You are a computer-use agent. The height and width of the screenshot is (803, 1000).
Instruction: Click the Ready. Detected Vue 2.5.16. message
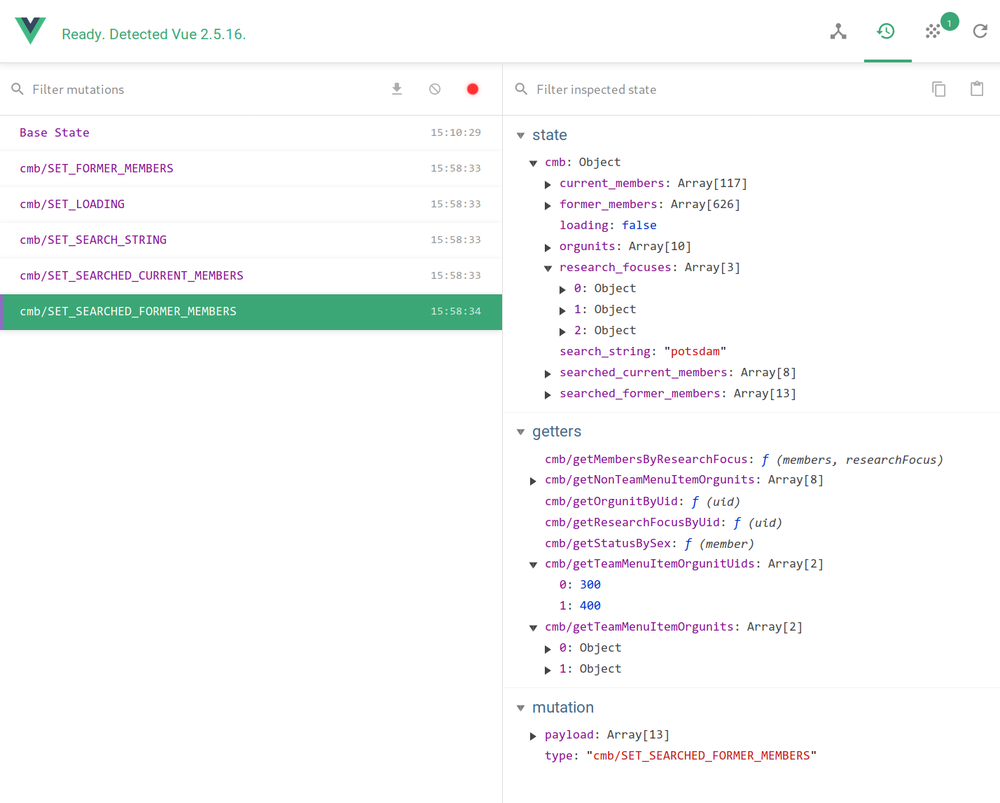[x=154, y=34]
